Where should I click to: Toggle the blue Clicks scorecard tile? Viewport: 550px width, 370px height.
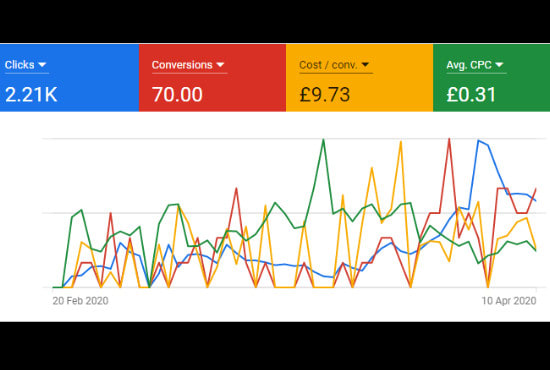tap(69, 78)
